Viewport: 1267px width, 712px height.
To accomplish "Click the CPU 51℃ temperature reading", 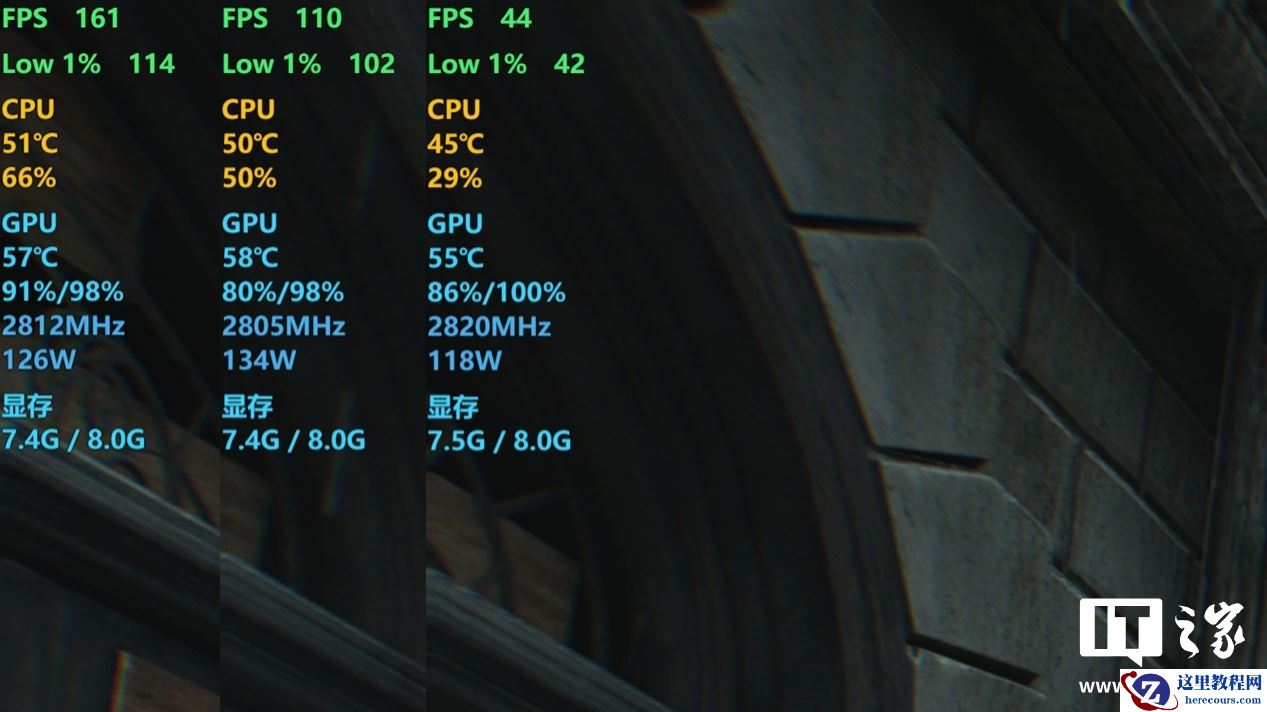I will coord(30,144).
